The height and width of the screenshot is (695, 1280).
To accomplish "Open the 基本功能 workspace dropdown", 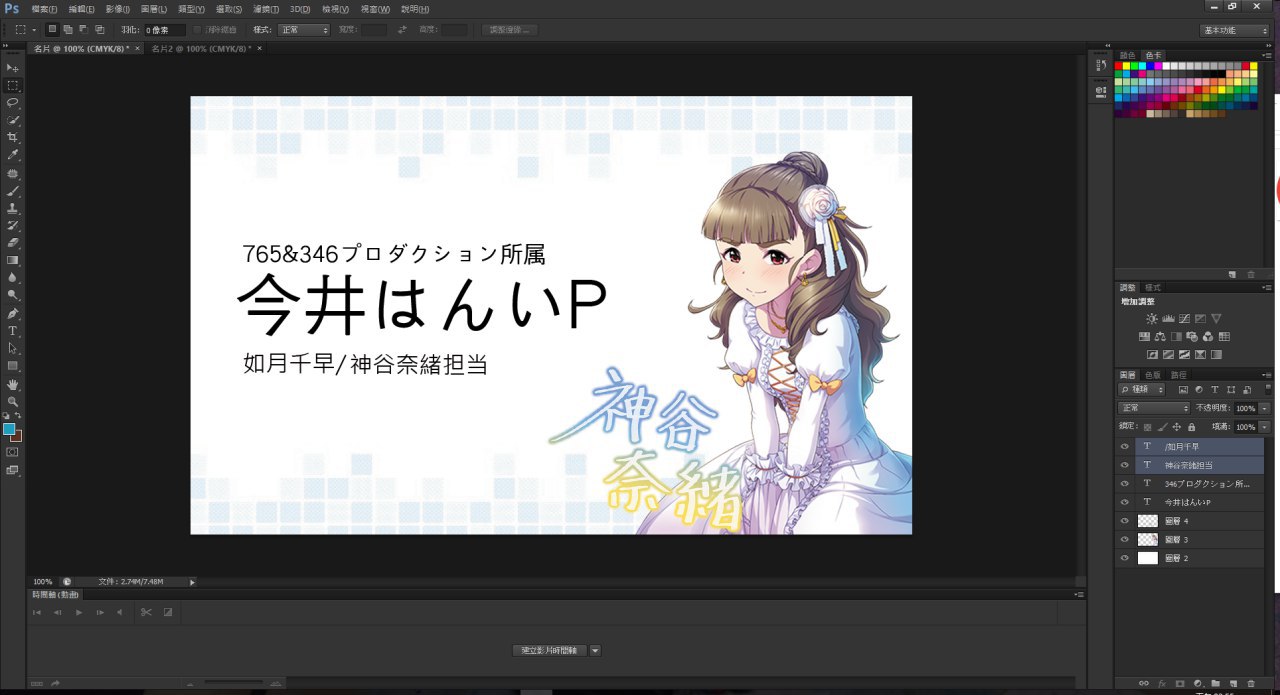I will (x=1234, y=30).
